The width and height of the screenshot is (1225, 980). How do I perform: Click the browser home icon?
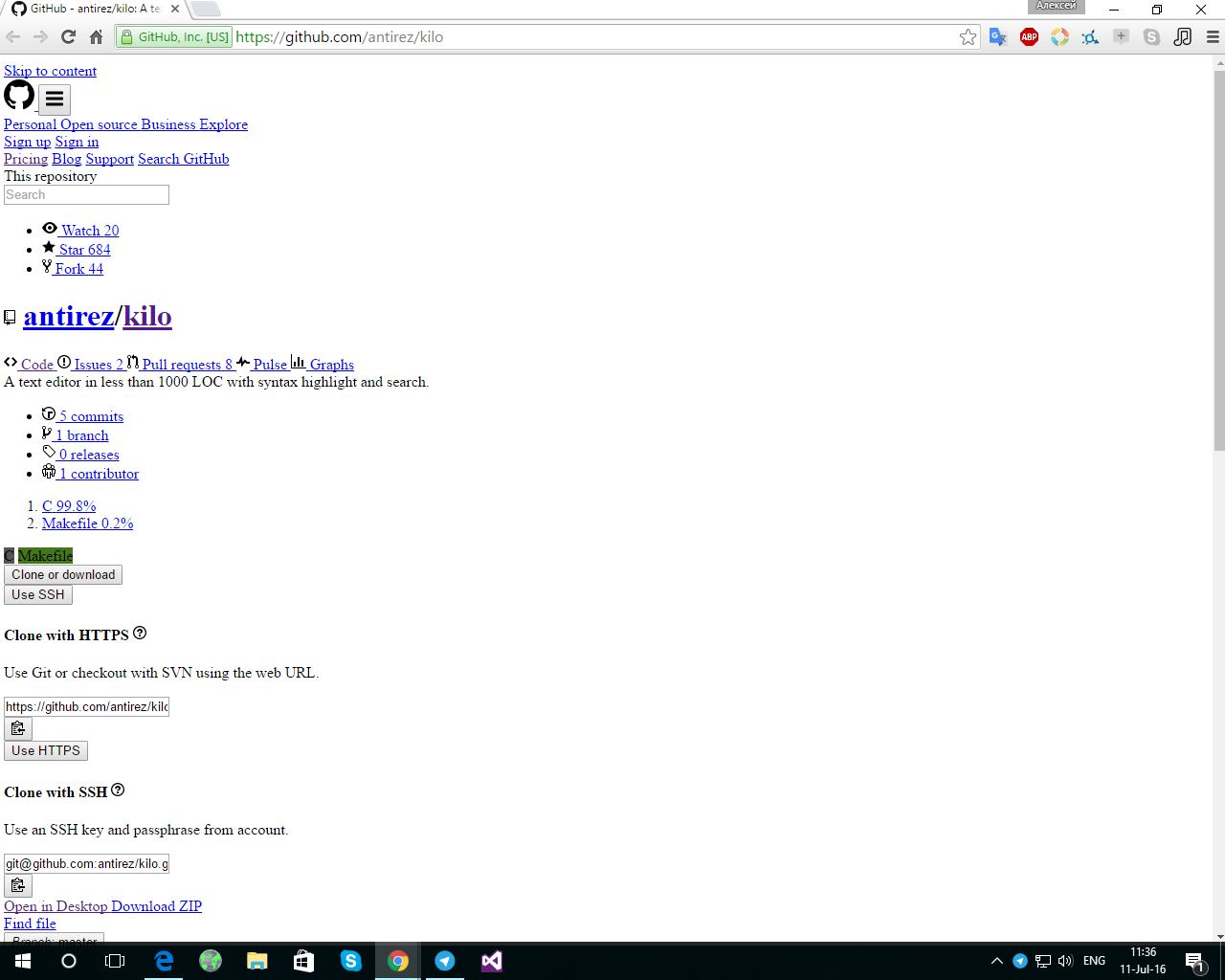tap(96, 37)
